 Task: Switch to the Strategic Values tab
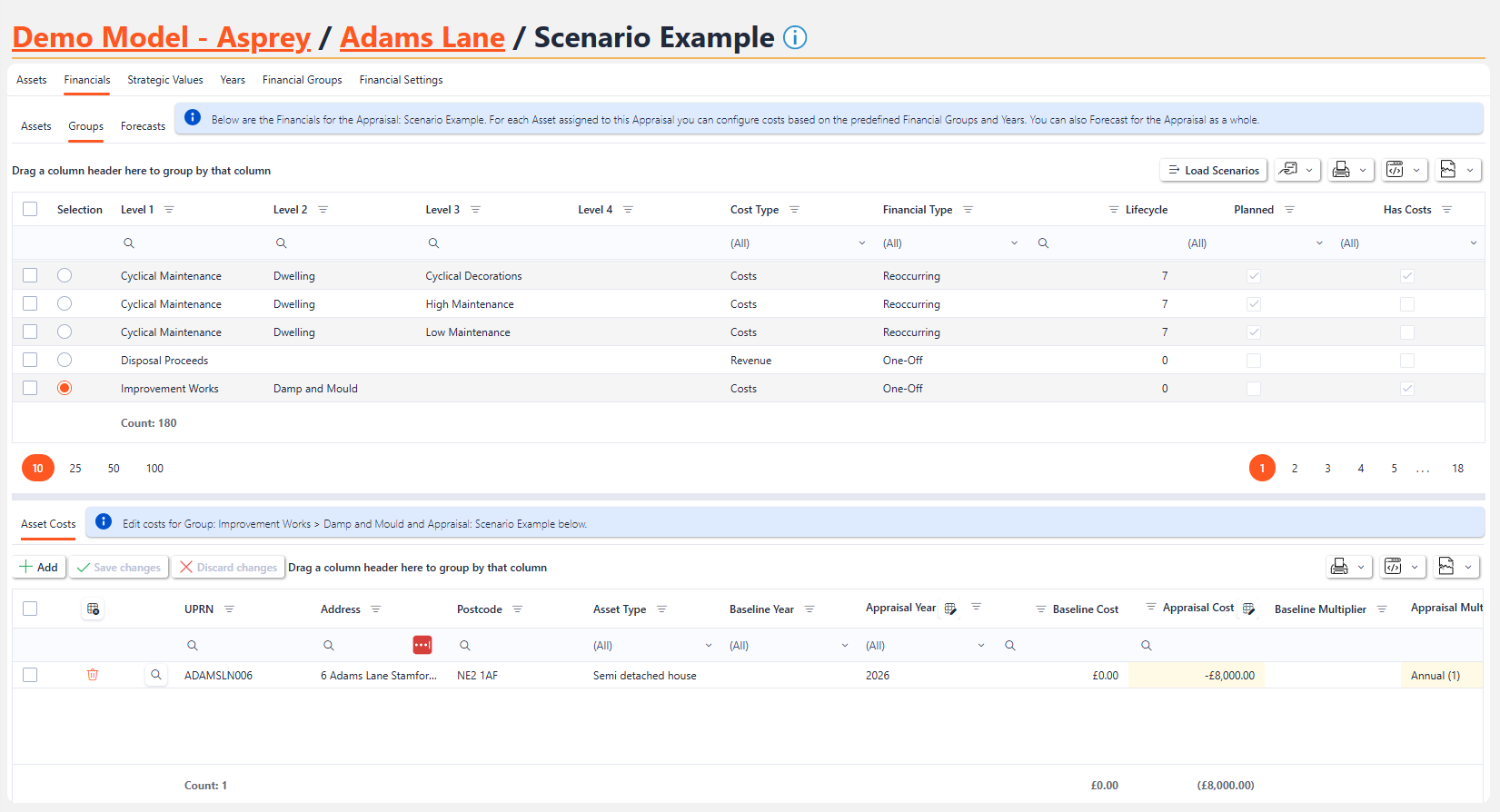tap(165, 80)
